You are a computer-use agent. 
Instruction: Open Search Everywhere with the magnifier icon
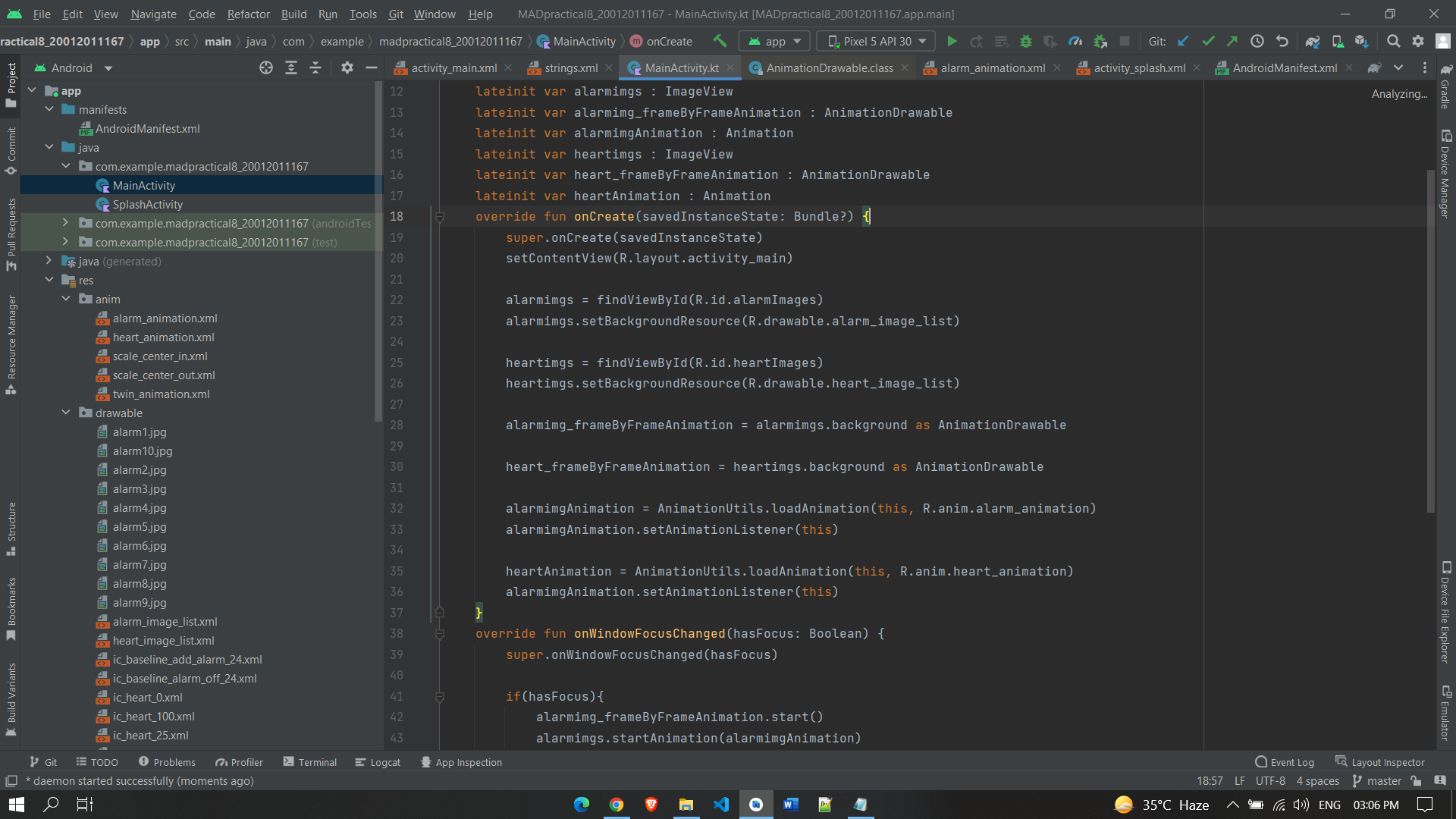point(1393,41)
